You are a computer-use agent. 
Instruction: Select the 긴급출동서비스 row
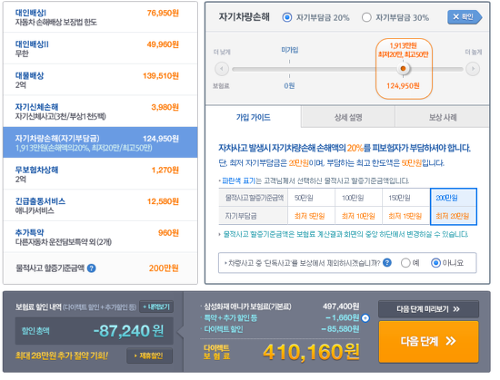pyautogui.click(x=100, y=205)
